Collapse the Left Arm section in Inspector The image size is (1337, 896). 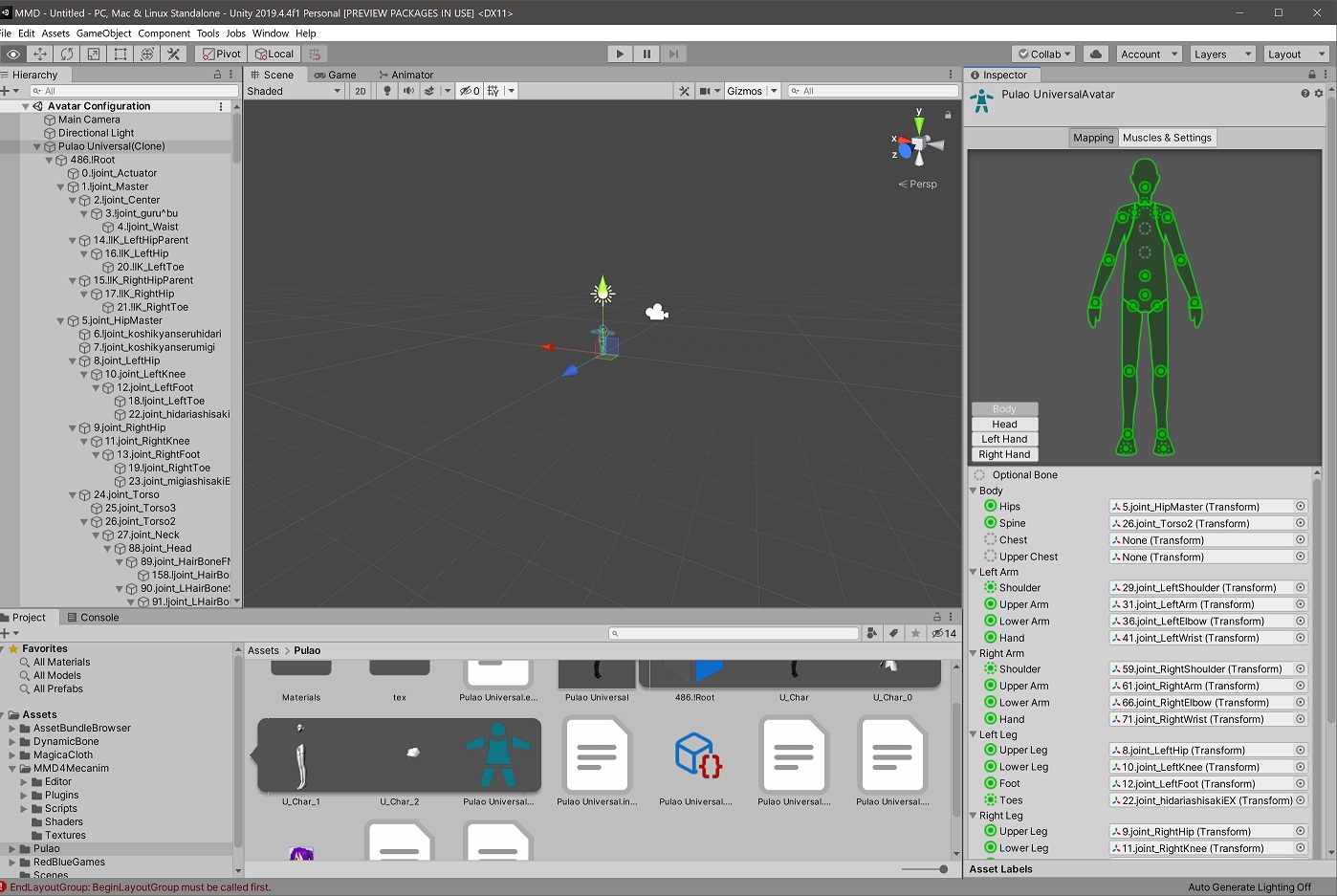click(974, 572)
